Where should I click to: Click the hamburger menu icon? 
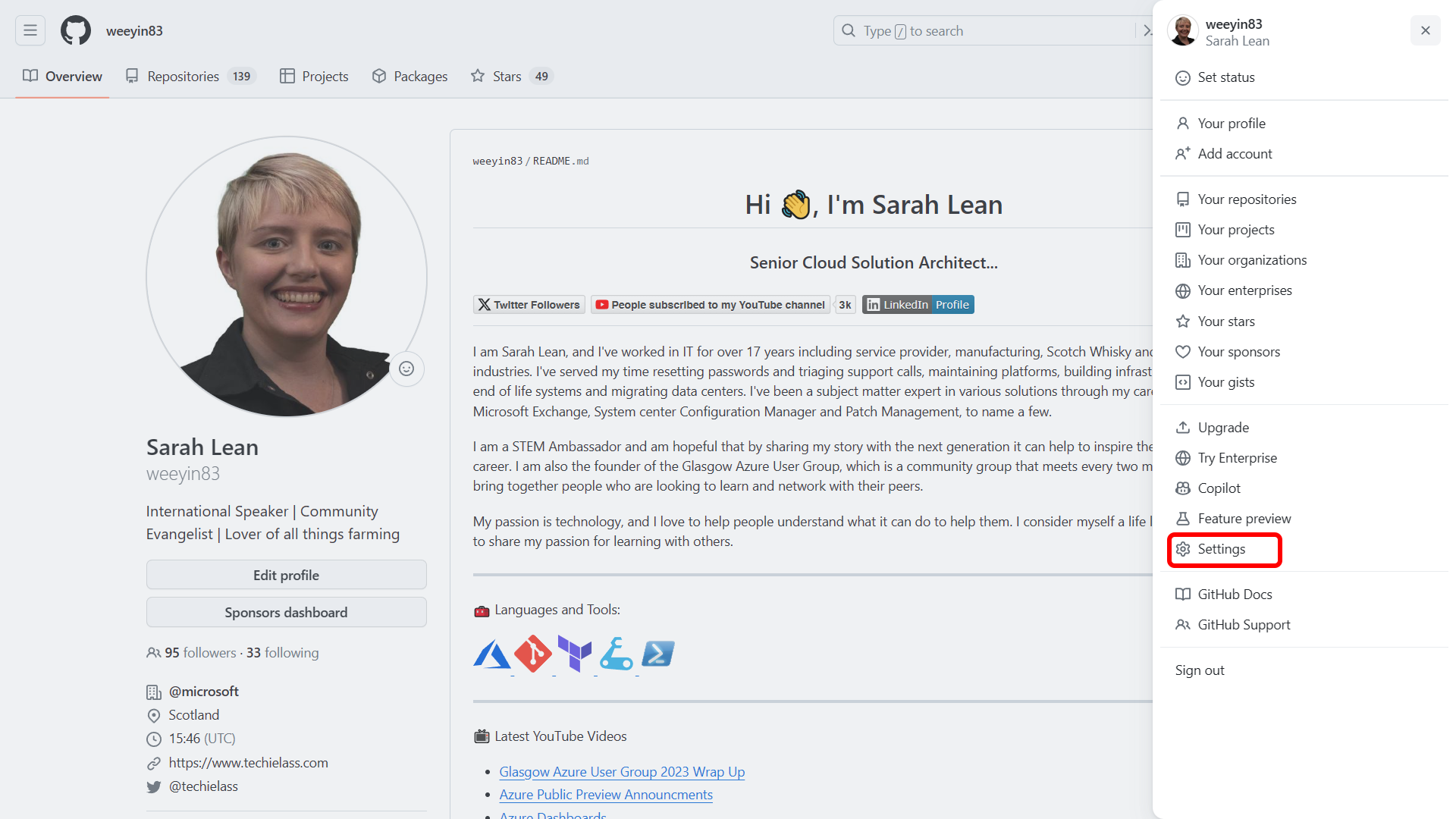tap(31, 31)
